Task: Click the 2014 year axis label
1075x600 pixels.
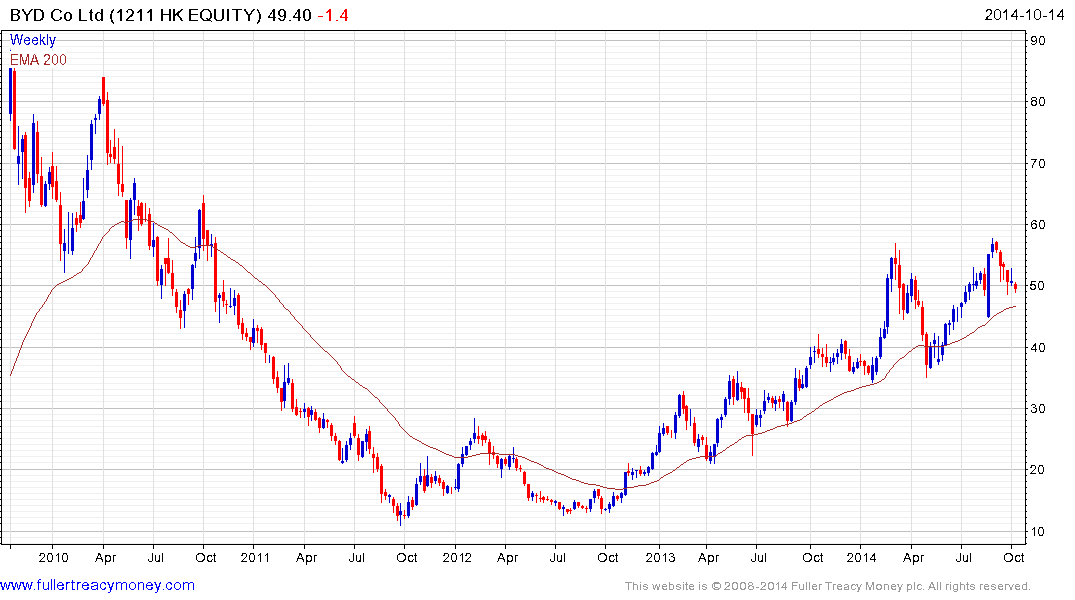Action: [x=861, y=557]
